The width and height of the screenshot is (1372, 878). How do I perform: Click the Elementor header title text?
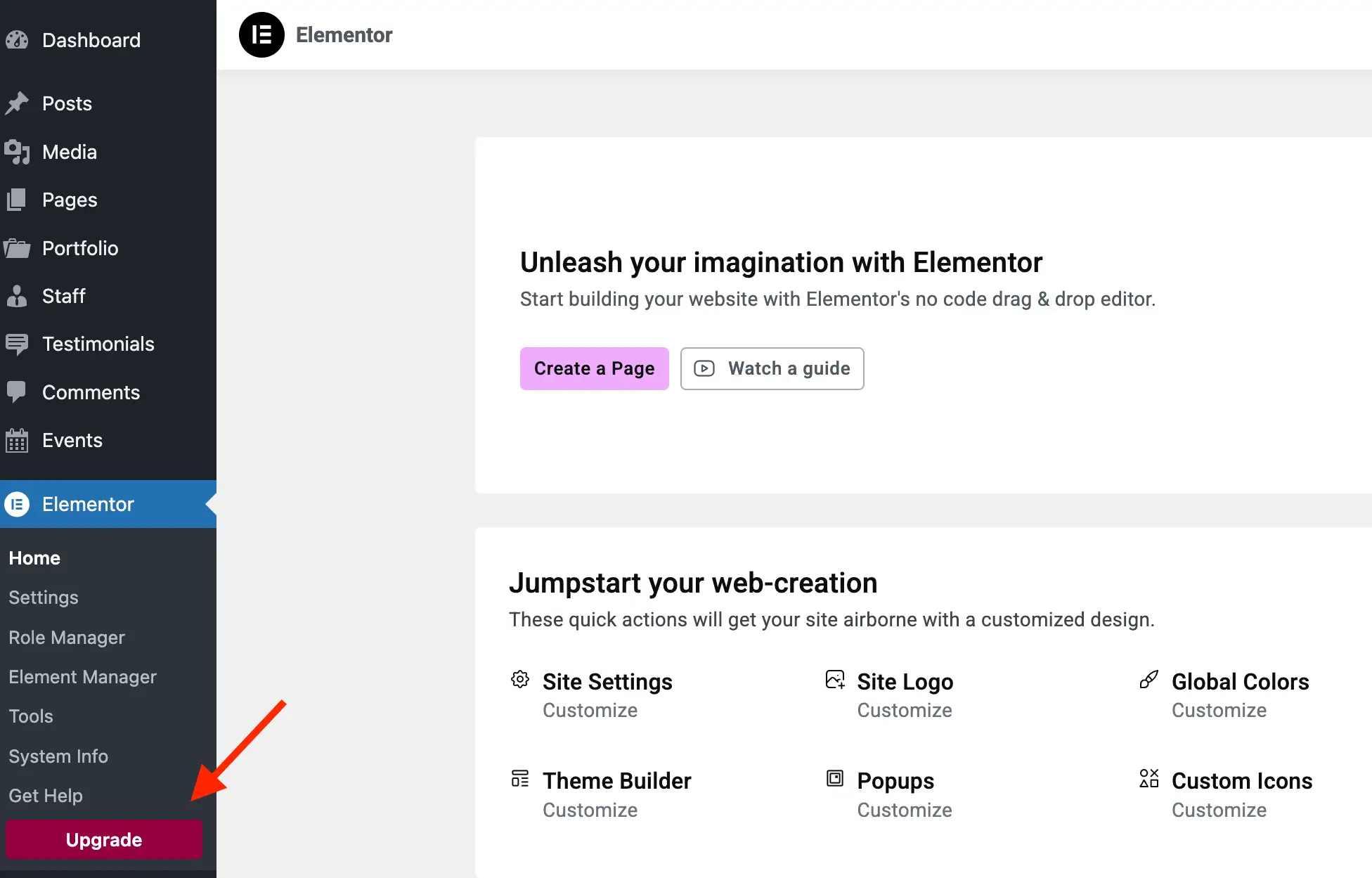(344, 34)
